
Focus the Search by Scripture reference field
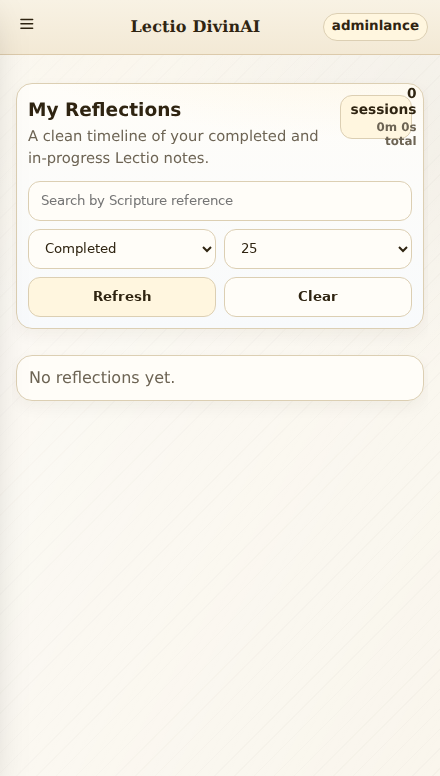(x=220, y=201)
